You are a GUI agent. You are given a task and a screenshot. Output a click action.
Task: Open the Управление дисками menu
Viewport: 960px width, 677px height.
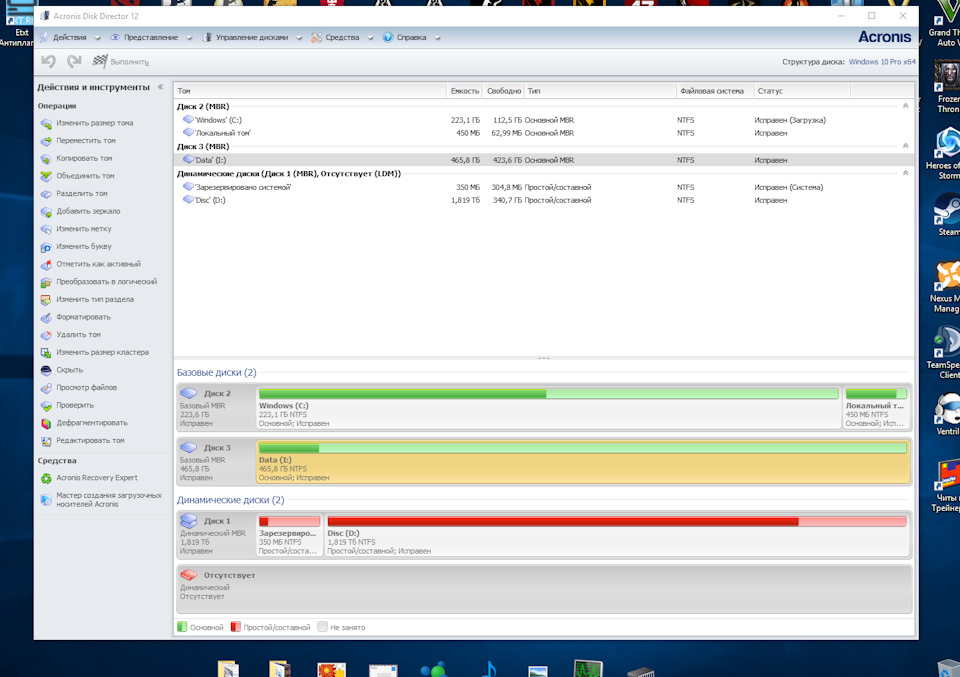coord(252,37)
